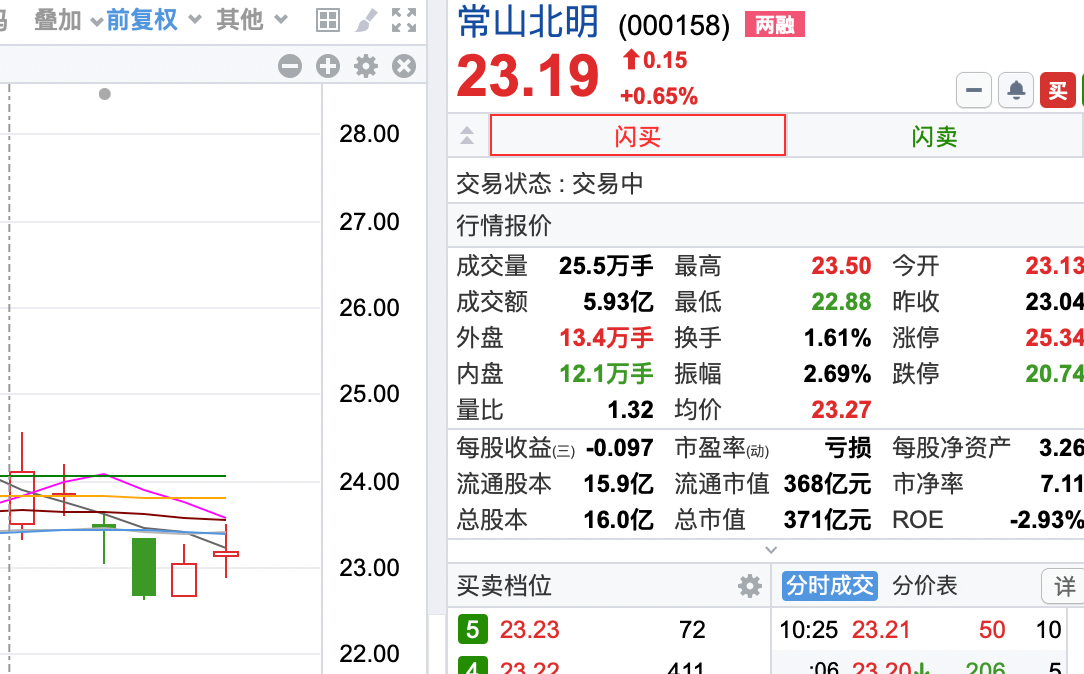Click the bell price alert button
Screen dimensions: 1084x674
(x=1016, y=90)
